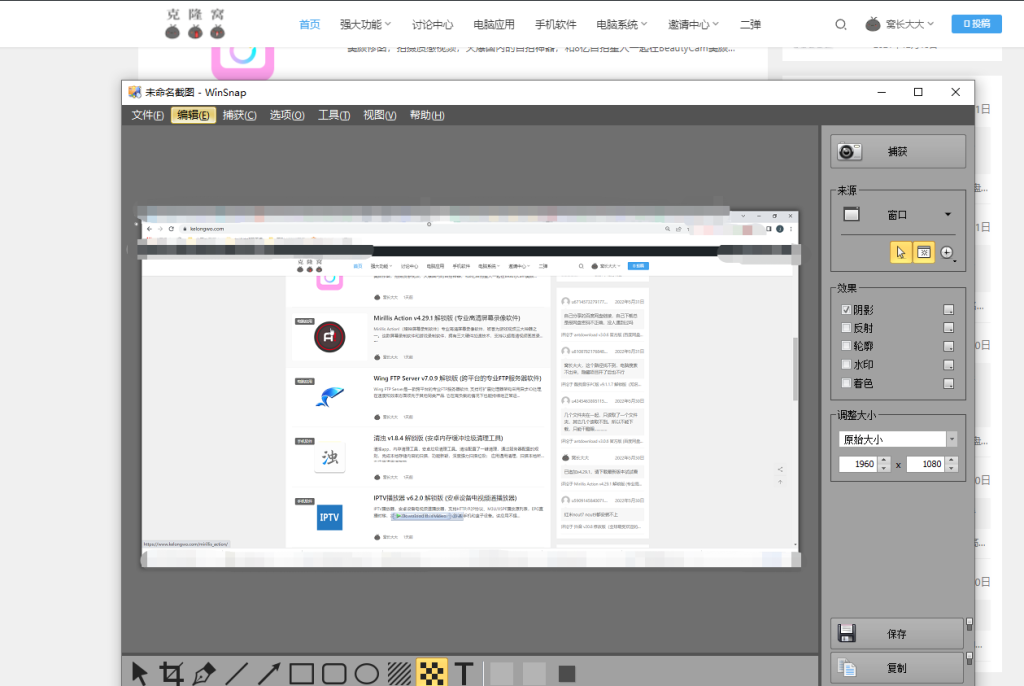This screenshot has width=1024, height=686.
Task: Select the Arrow line tool
Action: 269,673
